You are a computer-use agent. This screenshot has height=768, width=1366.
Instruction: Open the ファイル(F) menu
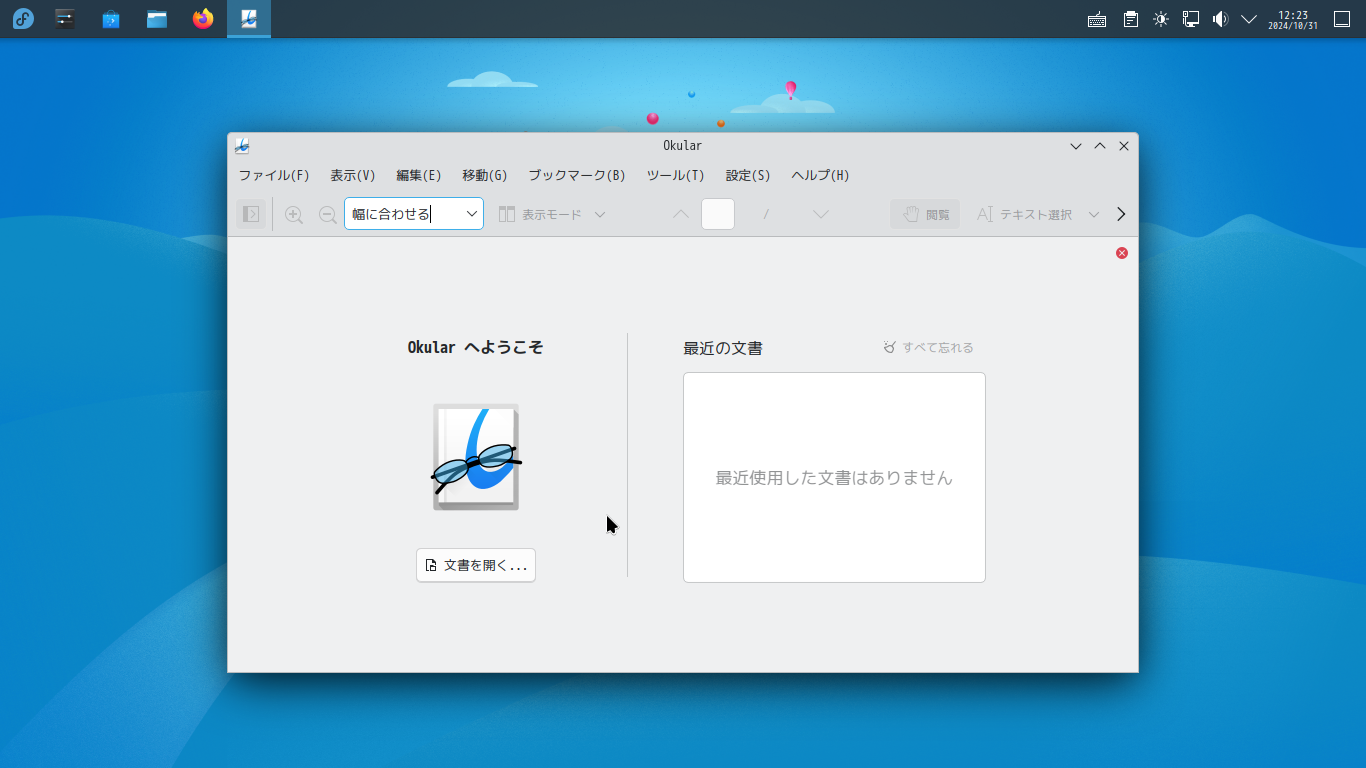[274, 175]
